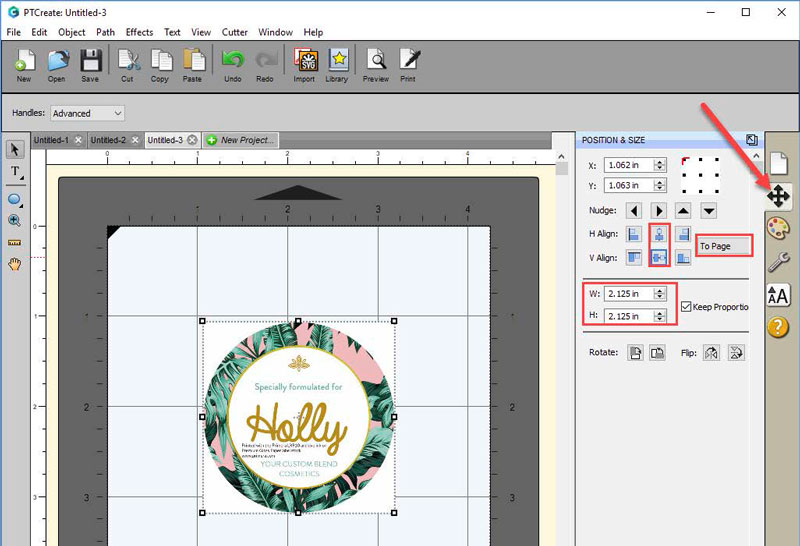Screen dimensions: 800x546
Task: Click the width W value field
Action: 629,294
